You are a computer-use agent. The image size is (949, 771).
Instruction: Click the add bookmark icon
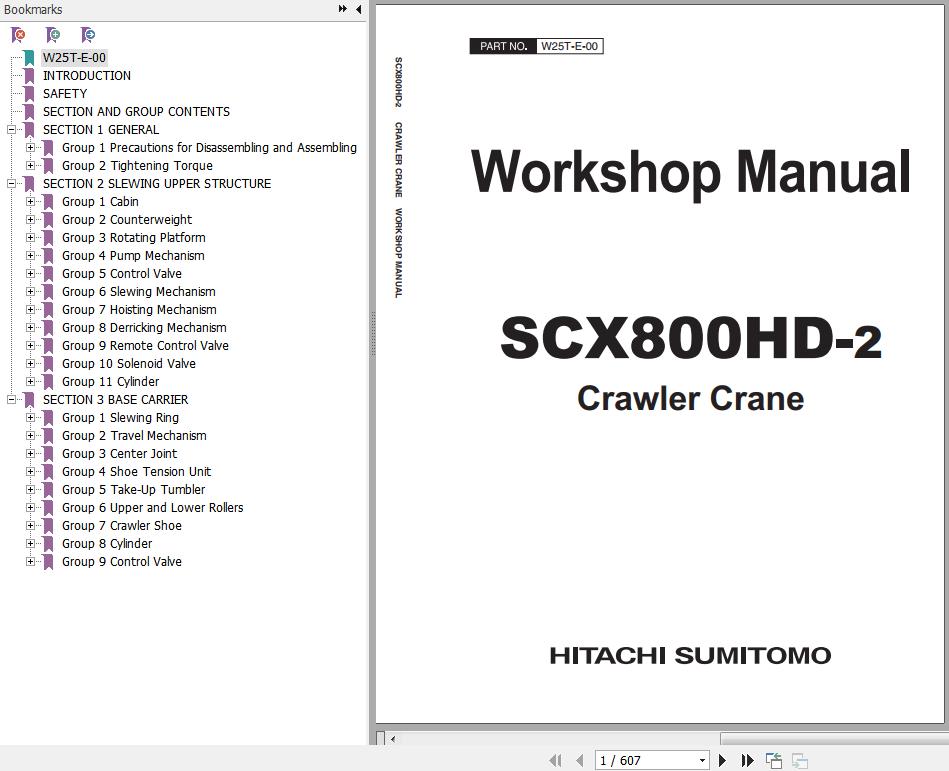[53, 35]
